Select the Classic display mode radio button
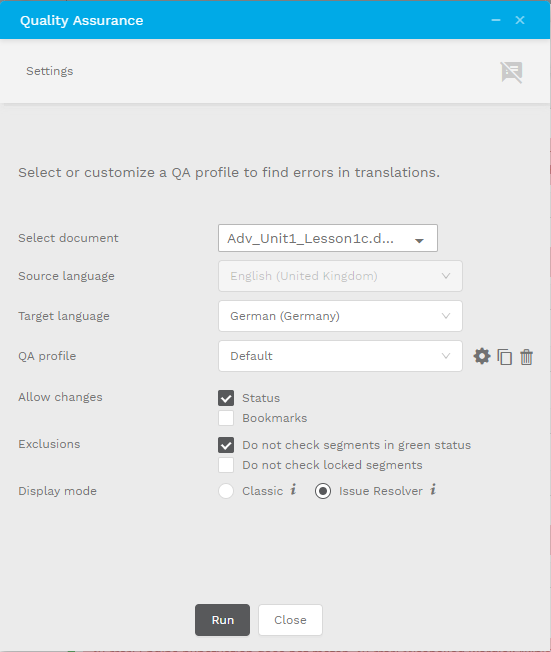Viewport: 551px width, 652px height. pyautogui.click(x=226, y=491)
